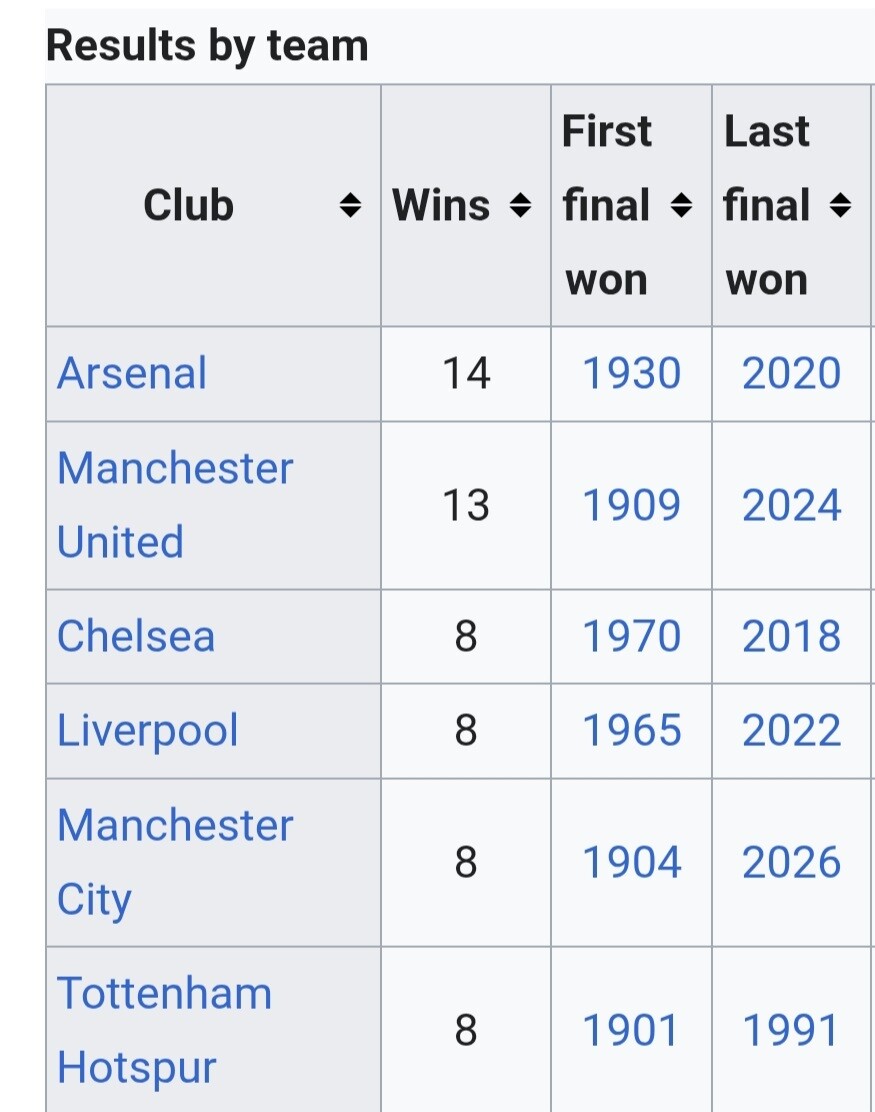Open Liverpool's 2022 final link
The width and height of the screenshot is (875, 1112).
[x=791, y=730]
